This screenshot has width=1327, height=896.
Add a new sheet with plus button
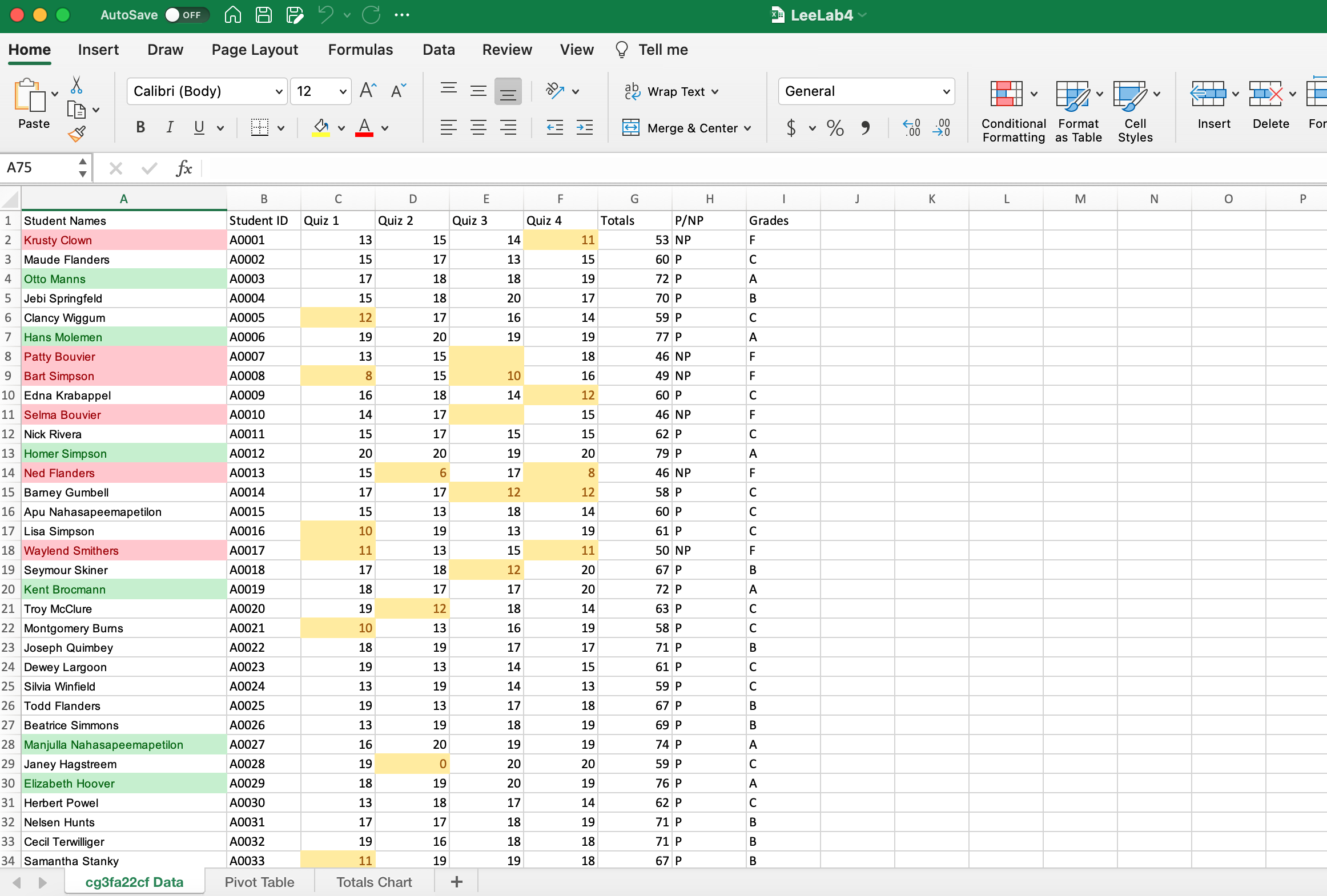(x=456, y=882)
